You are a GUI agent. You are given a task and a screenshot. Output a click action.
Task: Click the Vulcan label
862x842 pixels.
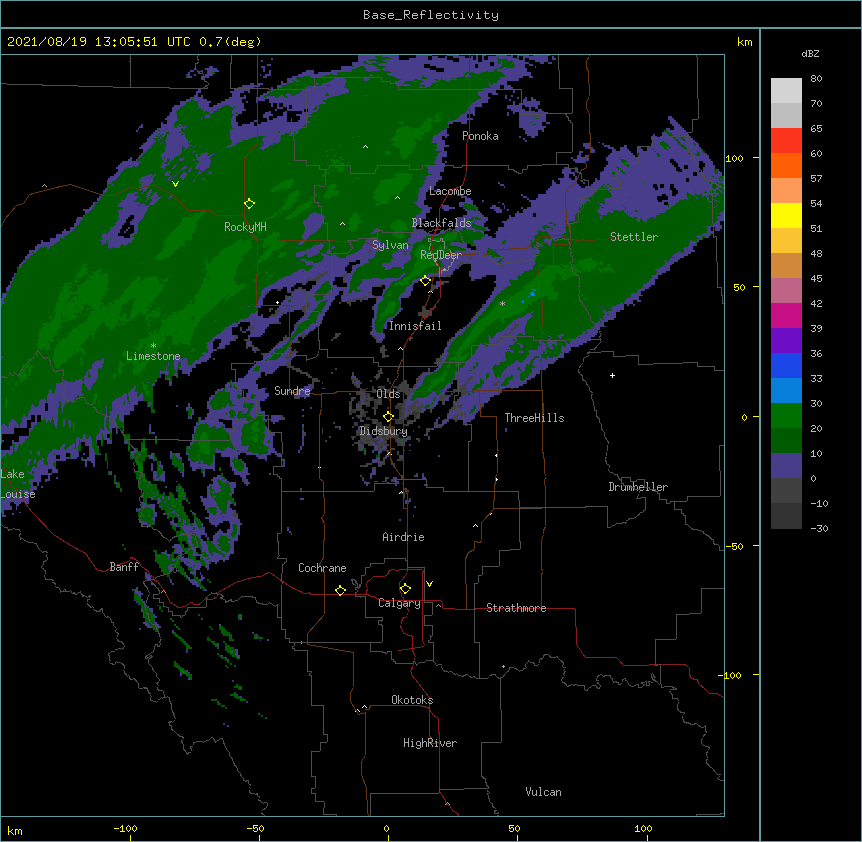pos(543,792)
